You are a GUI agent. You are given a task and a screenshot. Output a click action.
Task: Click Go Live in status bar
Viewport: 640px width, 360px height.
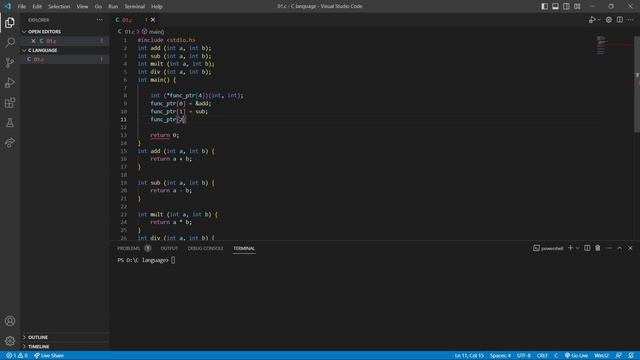tap(576, 356)
